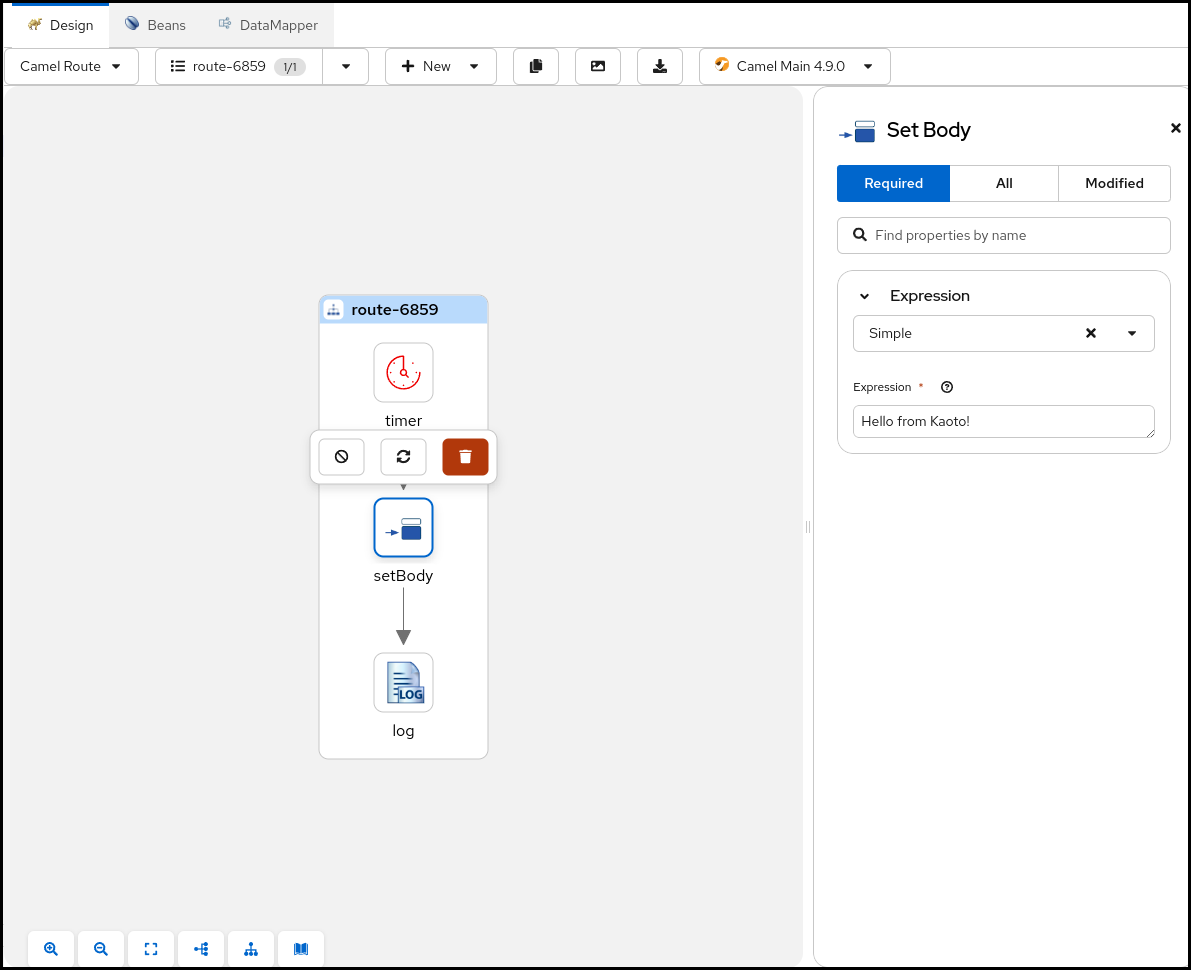Click the replace step icon
The image size is (1191, 970).
403,456
